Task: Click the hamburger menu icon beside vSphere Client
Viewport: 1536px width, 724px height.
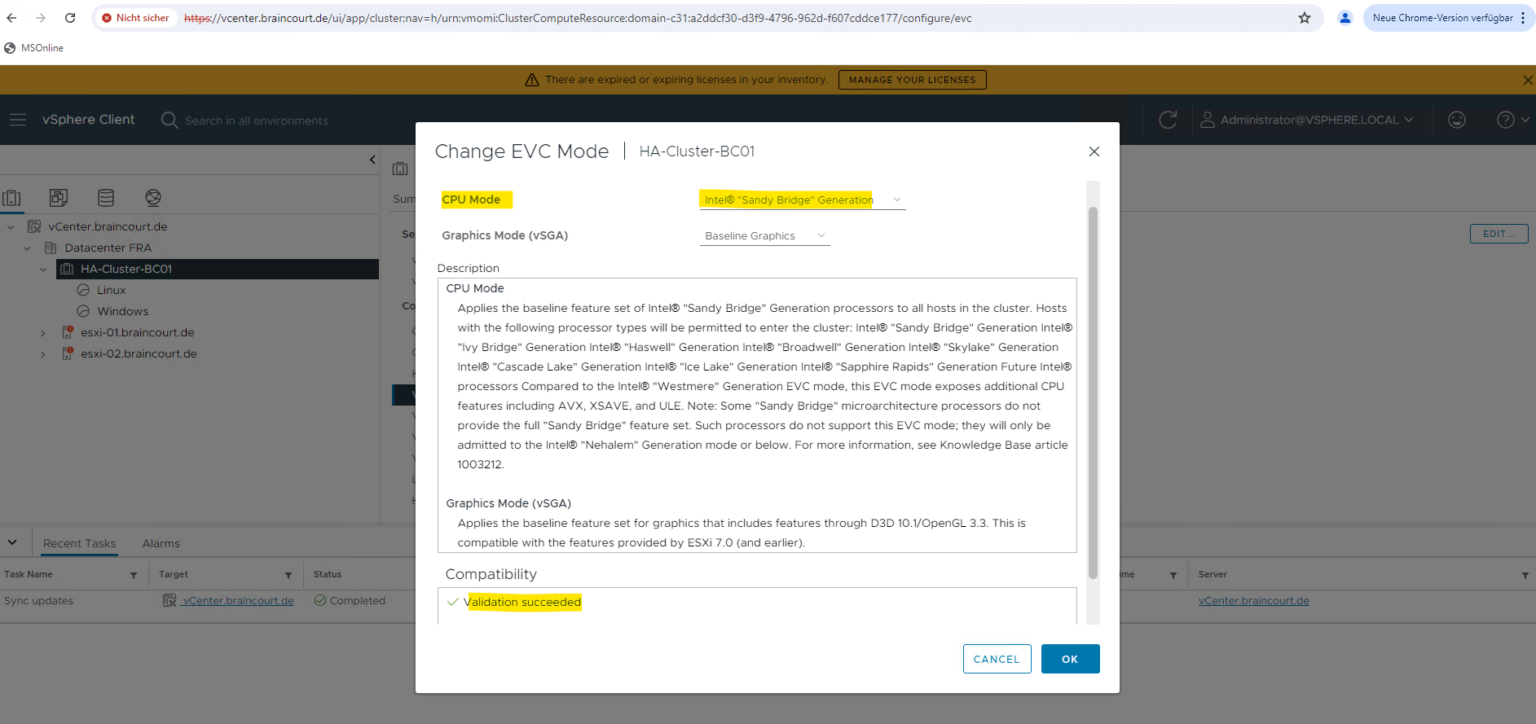Action: [17, 119]
